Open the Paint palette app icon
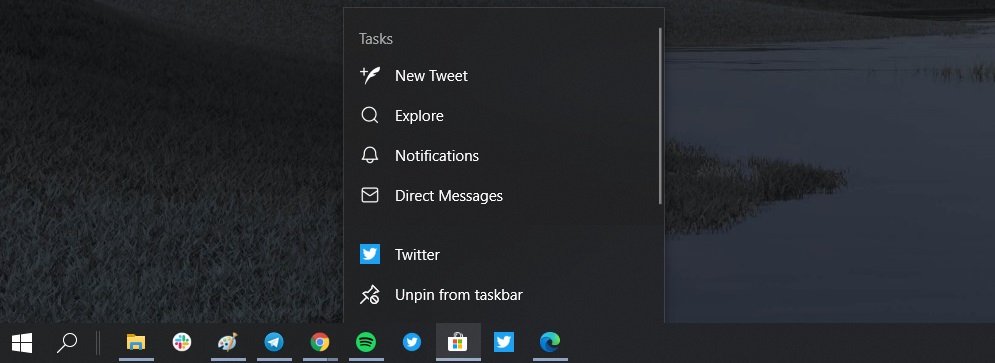The width and height of the screenshot is (995, 363). coord(228,343)
